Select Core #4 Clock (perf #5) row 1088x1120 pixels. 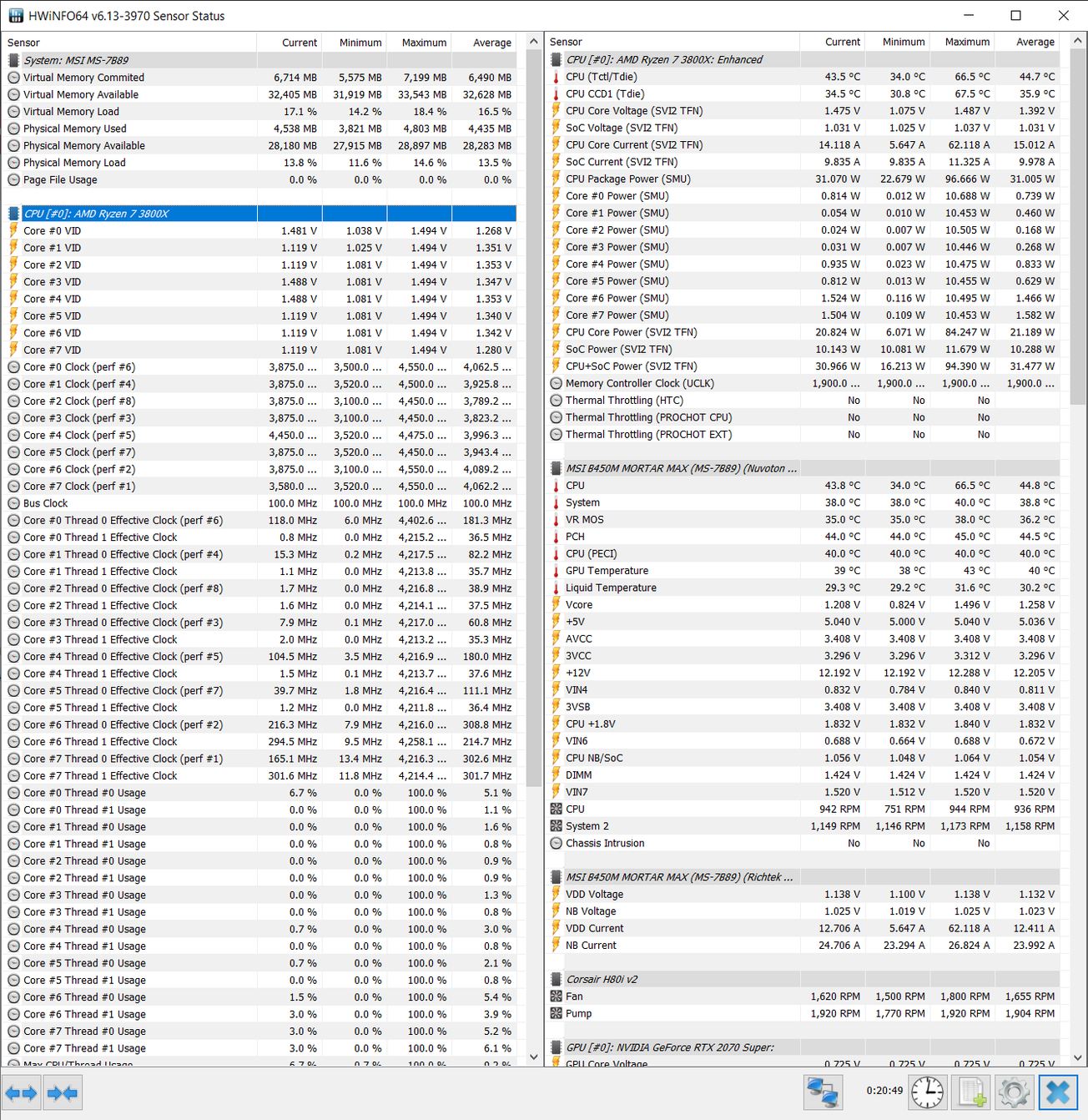click(x=260, y=435)
